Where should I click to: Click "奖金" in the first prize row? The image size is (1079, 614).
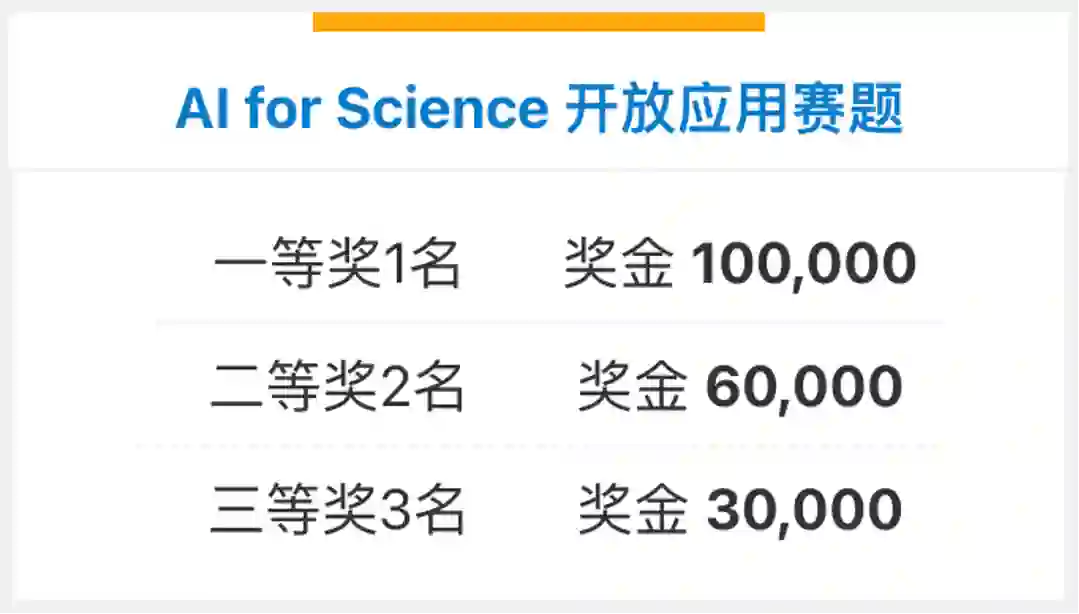[x=618, y=265]
